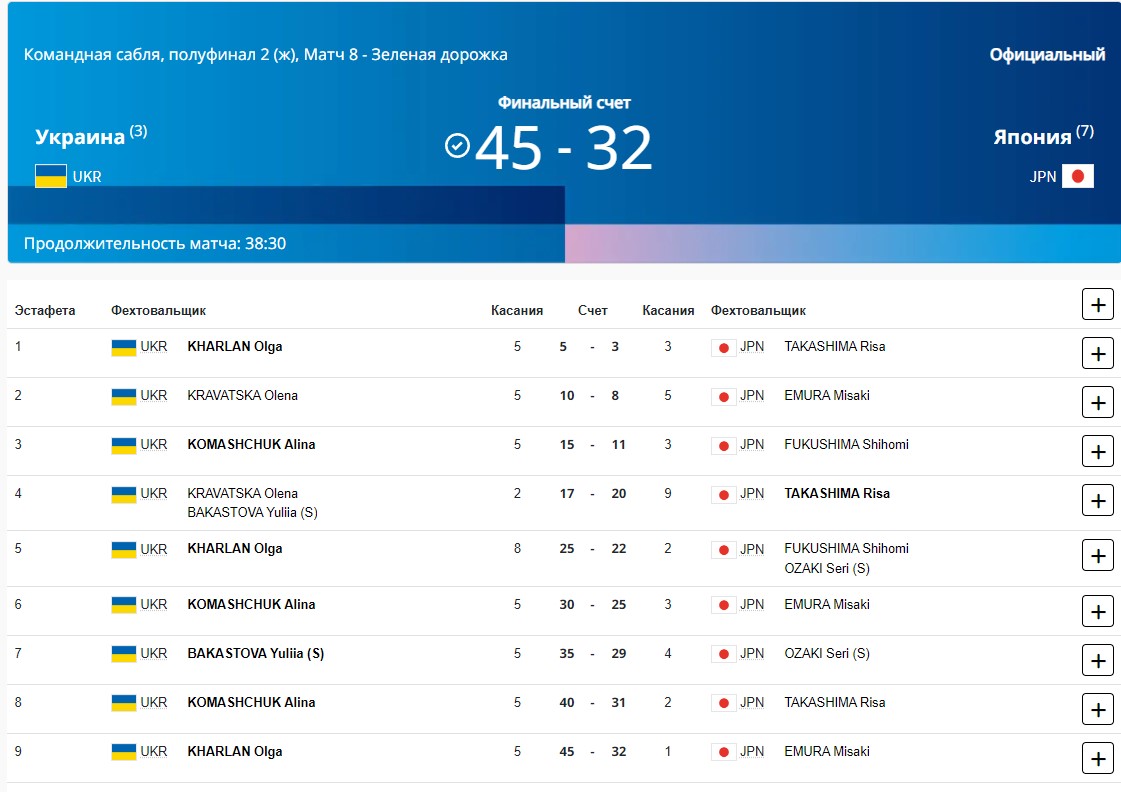
Task: Click UKR code under Украина heading
Action: tap(87, 177)
